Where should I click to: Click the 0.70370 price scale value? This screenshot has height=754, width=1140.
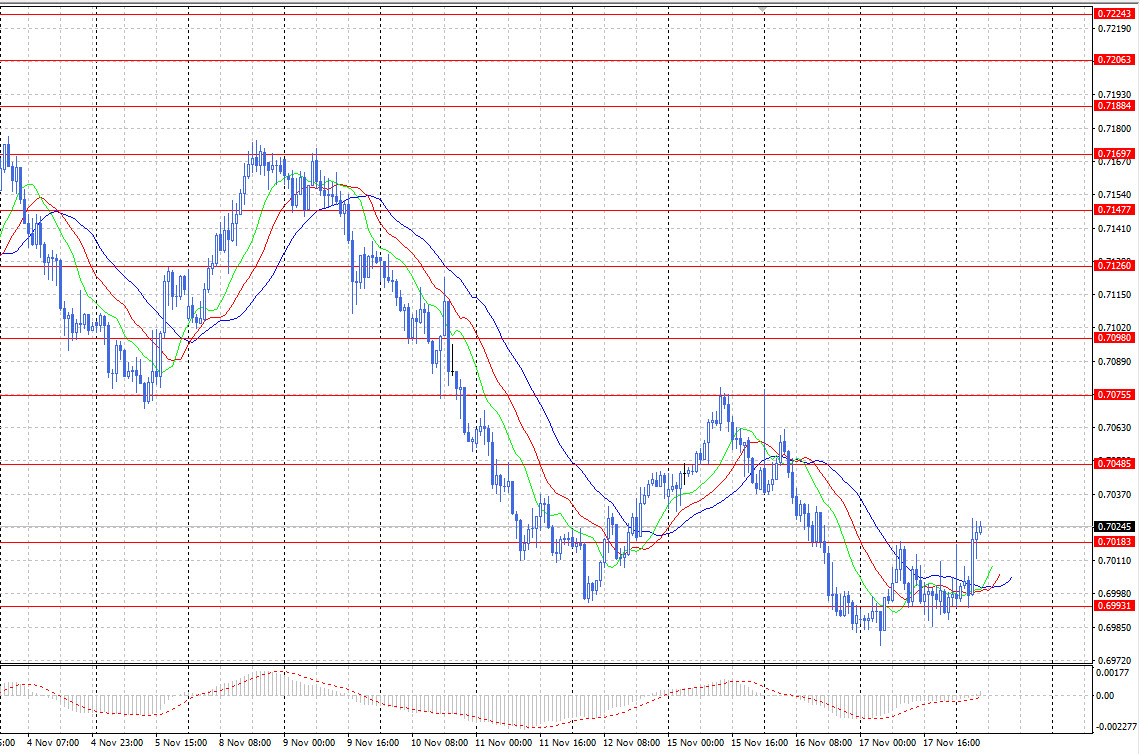click(x=1114, y=494)
